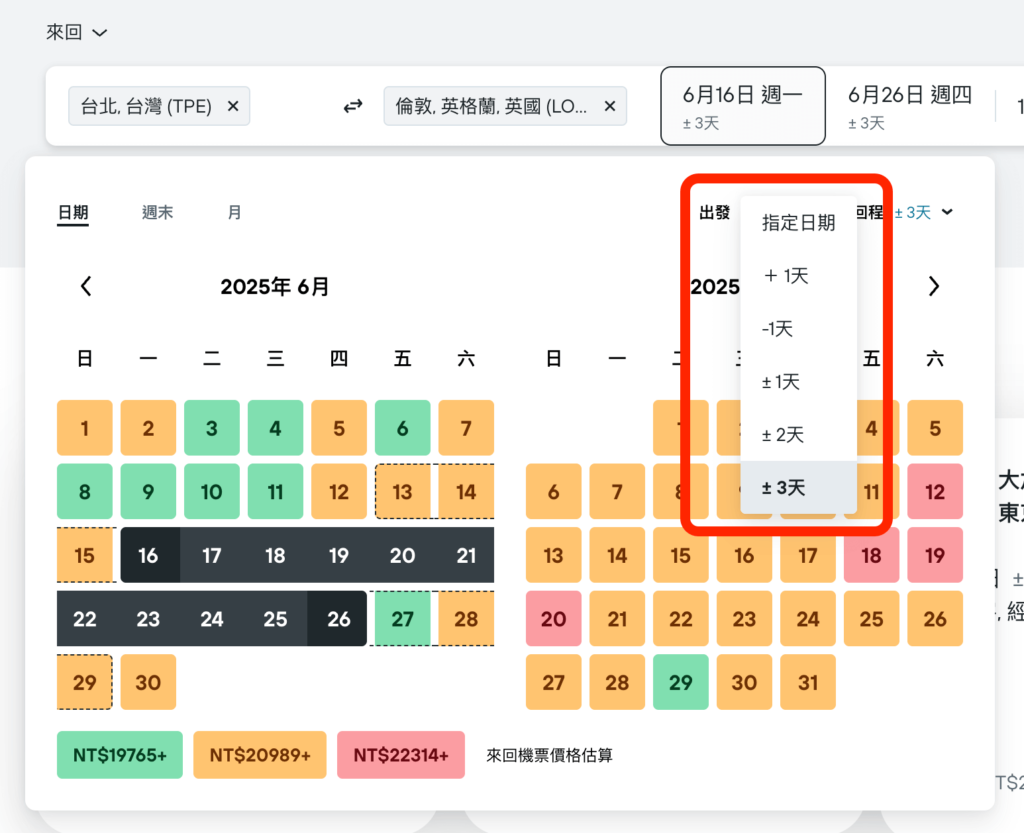Viewport: 1024px width, 833px height.
Task: Switch to the 月 tab
Action: coord(234,212)
